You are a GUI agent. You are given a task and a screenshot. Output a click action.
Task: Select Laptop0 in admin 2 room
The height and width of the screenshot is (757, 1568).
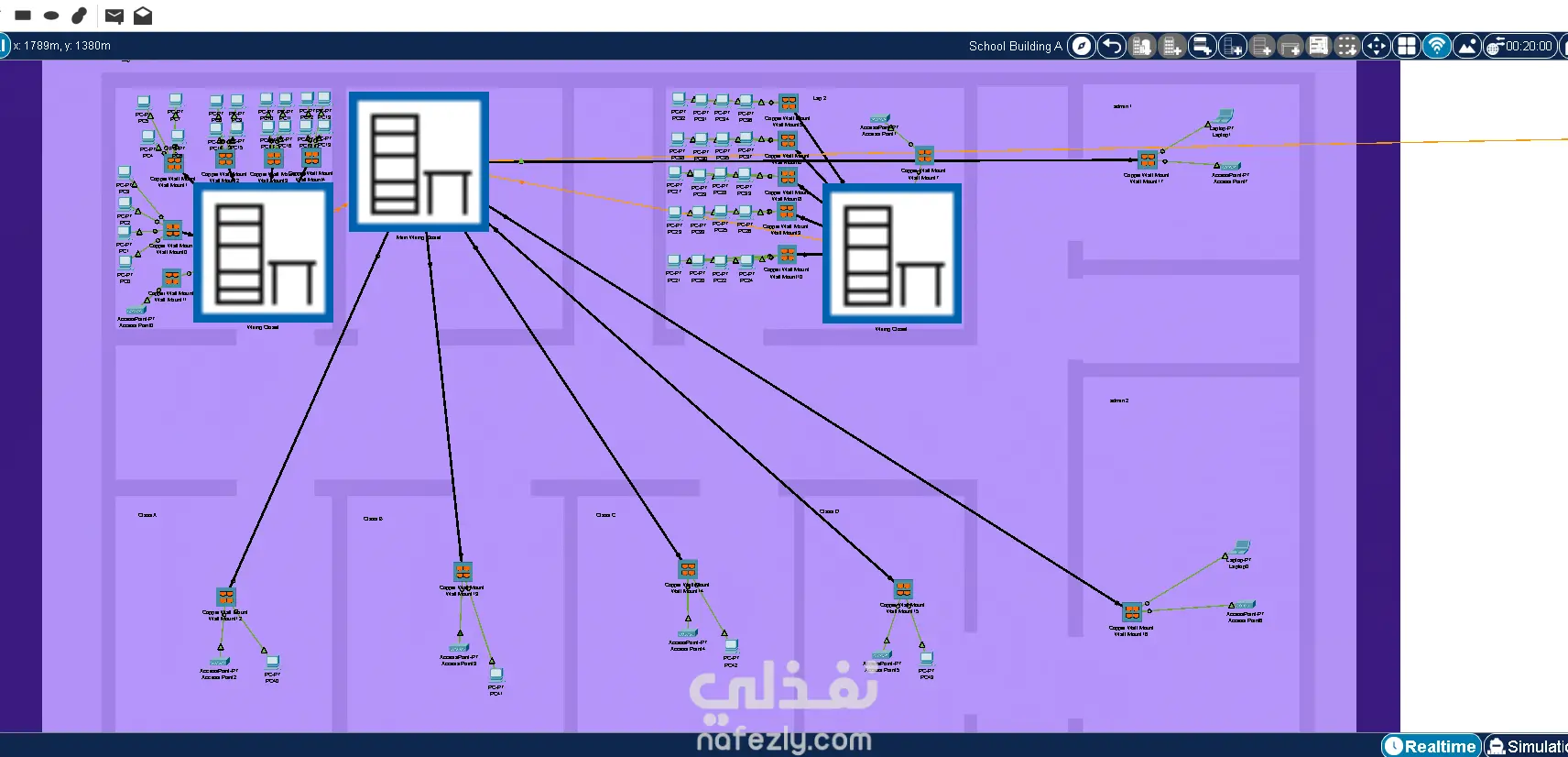coord(1239,548)
